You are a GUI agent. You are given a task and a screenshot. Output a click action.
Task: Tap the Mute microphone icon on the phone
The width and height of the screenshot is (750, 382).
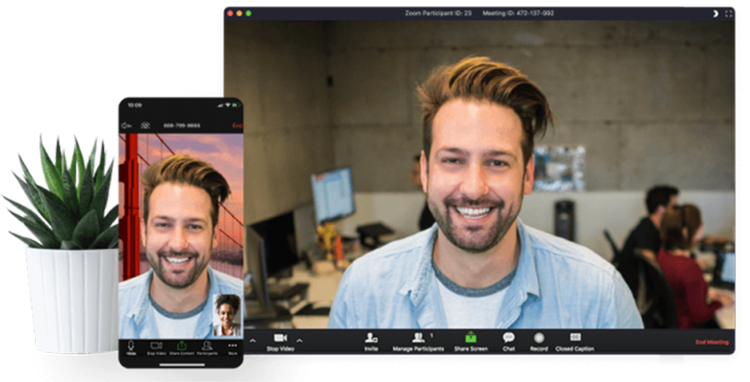point(131,348)
